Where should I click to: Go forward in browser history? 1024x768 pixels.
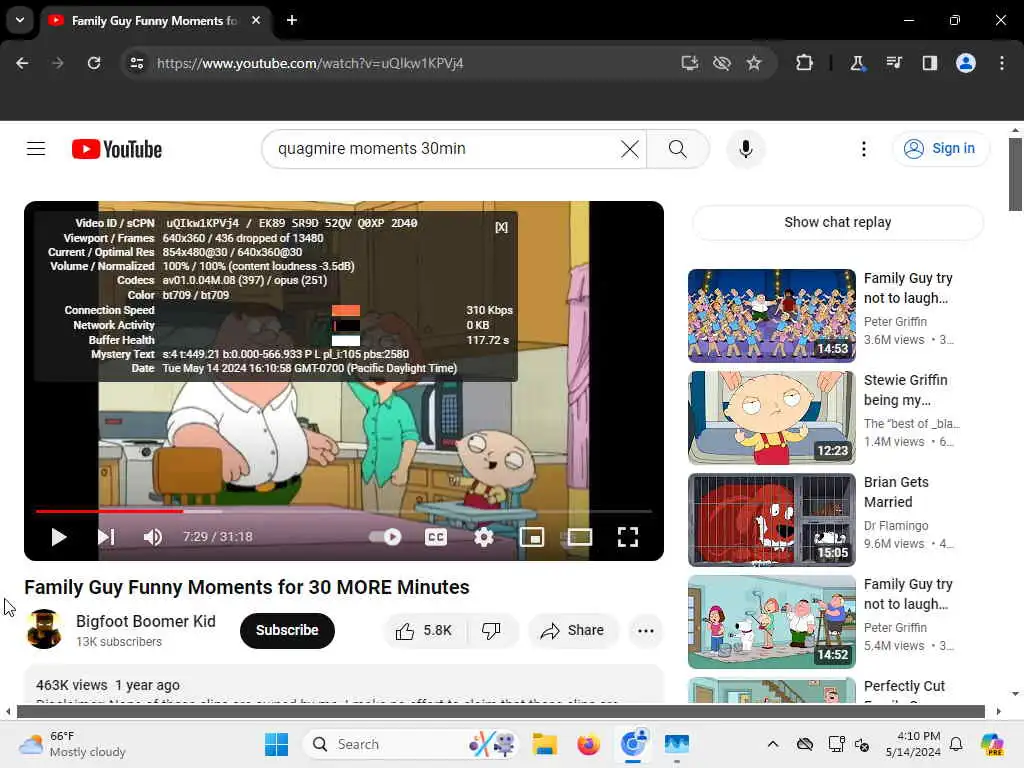pos(58,63)
